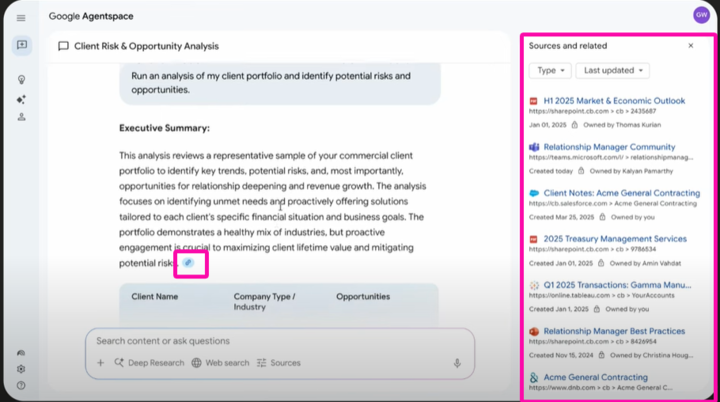Click the 'Executive Summary:' heading
The image size is (720, 402).
tap(164, 128)
